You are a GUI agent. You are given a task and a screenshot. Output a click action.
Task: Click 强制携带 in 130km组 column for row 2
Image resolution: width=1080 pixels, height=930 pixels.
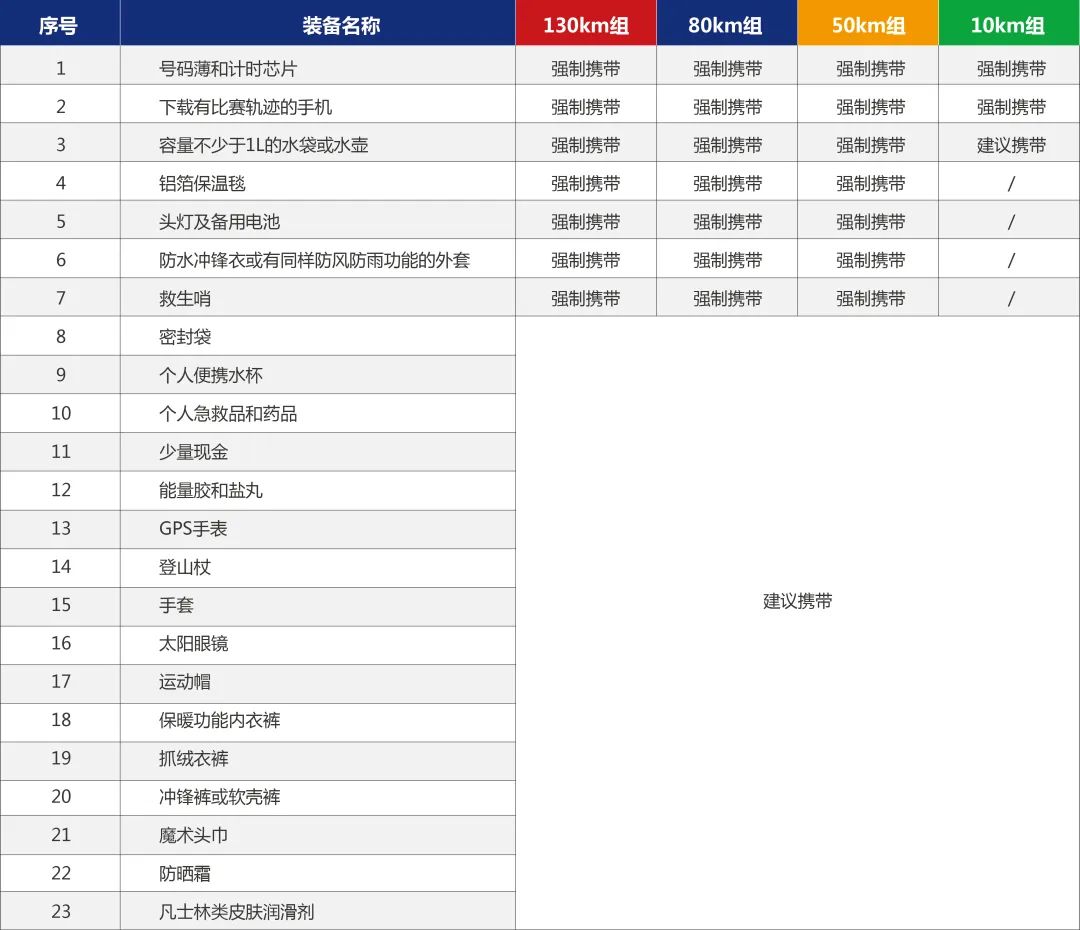click(x=585, y=107)
